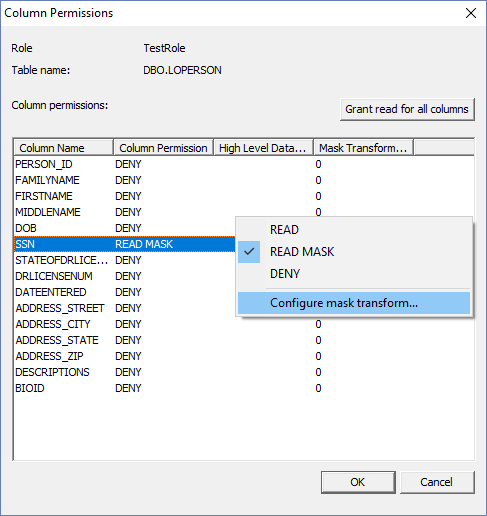The width and height of the screenshot is (487, 516).
Task: Select the BIOID row
Action: (244, 388)
